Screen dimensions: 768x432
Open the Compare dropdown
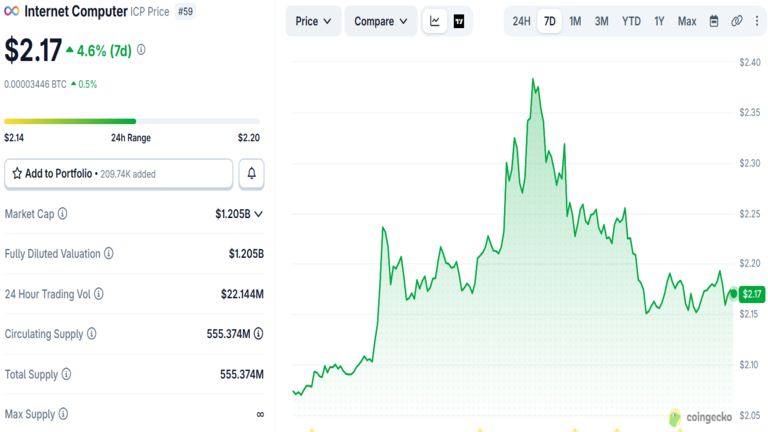coord(381,21)
